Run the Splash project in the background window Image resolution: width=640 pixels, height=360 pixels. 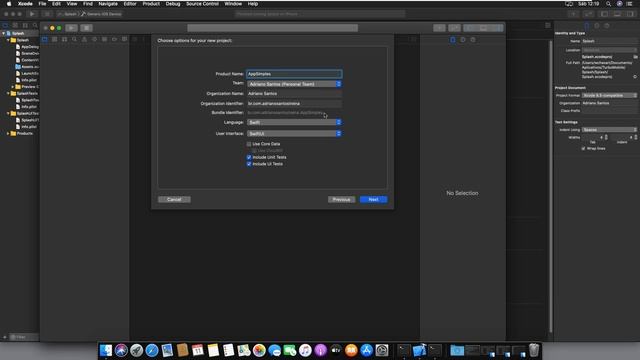(32, 14)
